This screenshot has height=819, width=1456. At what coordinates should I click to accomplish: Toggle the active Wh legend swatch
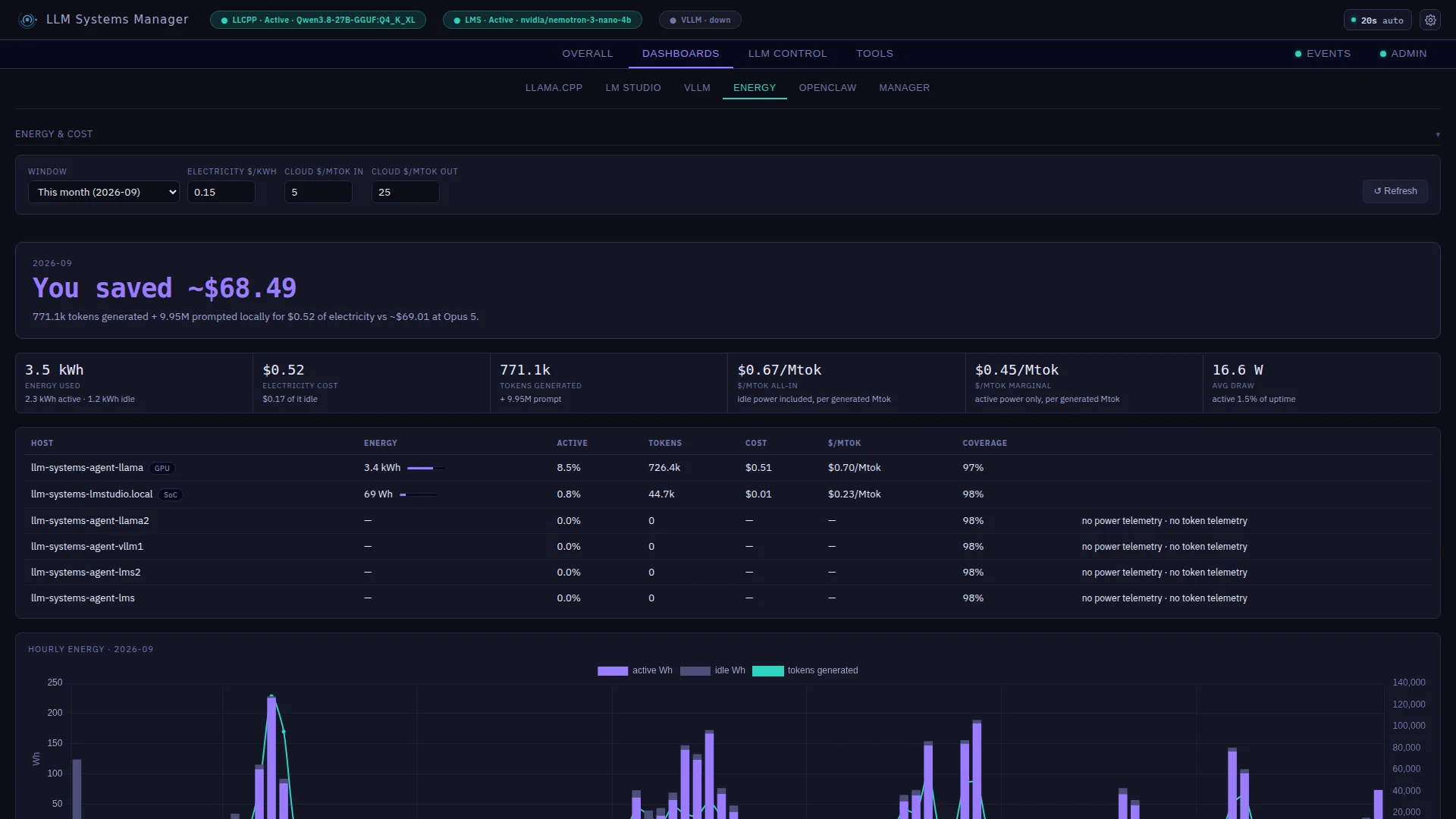pyautogui.click(x=613, y=671)
